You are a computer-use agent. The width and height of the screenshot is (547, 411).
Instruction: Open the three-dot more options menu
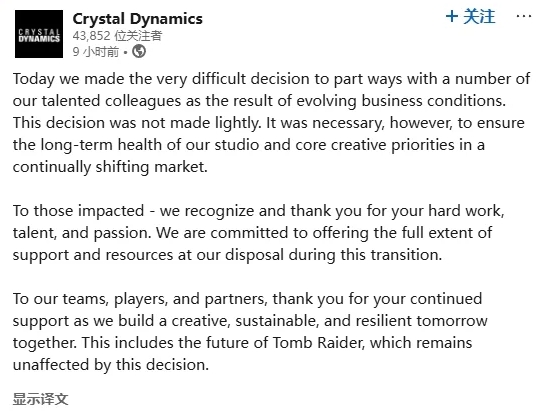[524, 16]
